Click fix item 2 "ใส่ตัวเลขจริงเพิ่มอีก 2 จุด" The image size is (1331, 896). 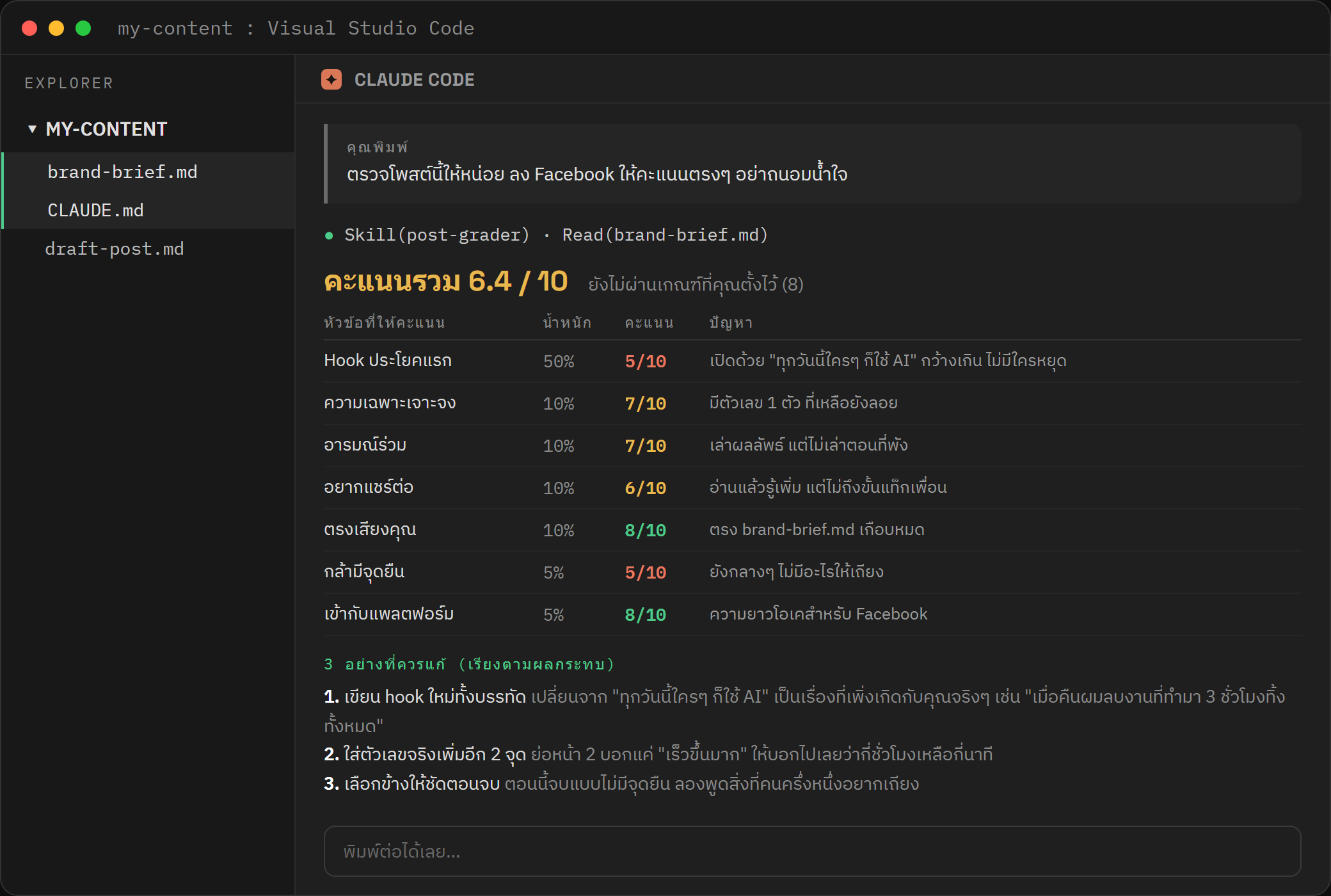click(434, 754)
